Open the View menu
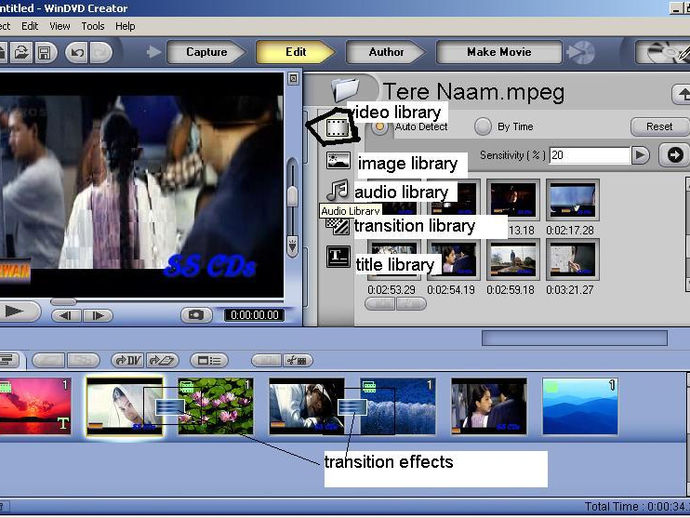Viewport: 690px width, 518px height. coord(59,26)
